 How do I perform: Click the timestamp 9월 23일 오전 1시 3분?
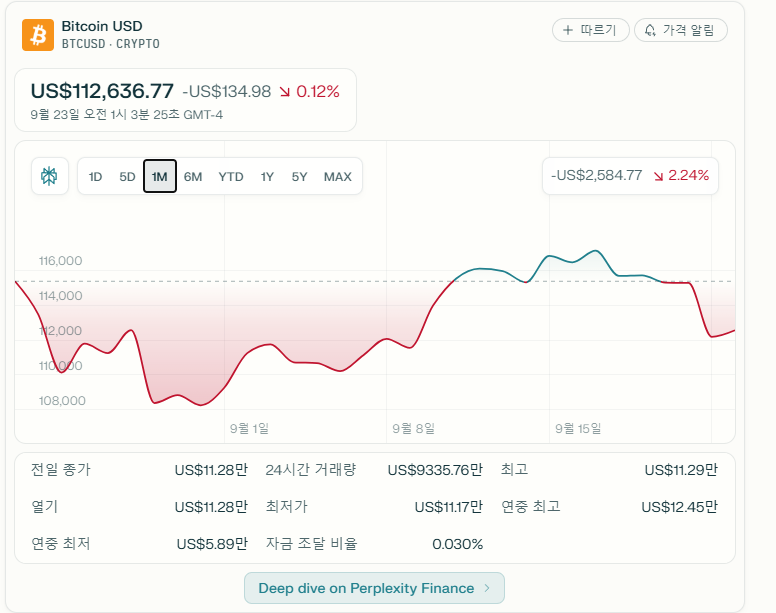[x=127, y=115]
